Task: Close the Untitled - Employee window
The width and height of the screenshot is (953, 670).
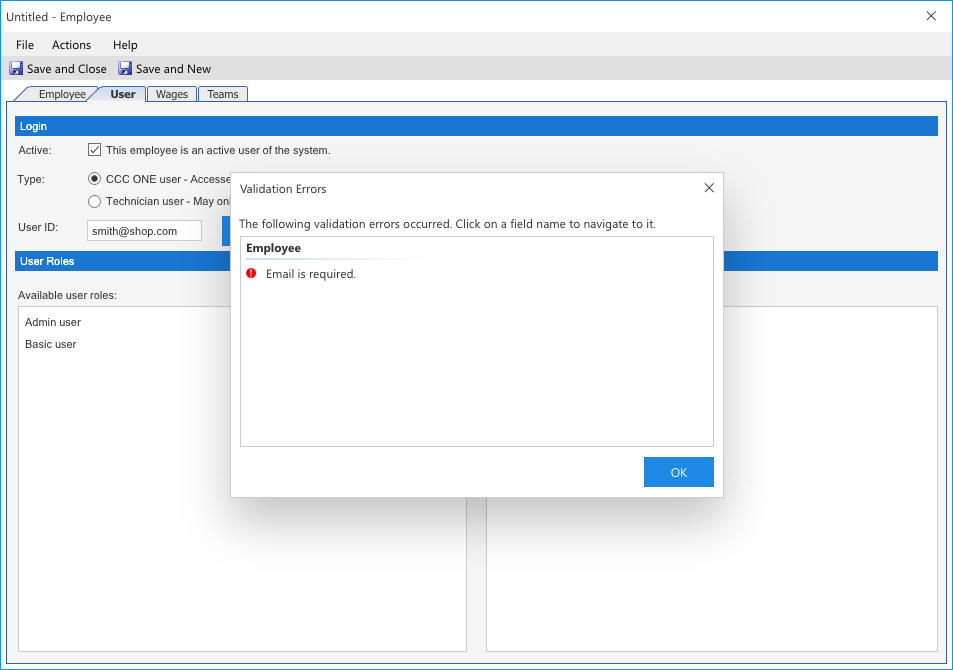Action: pyautogui.click(x=931, y=16)
